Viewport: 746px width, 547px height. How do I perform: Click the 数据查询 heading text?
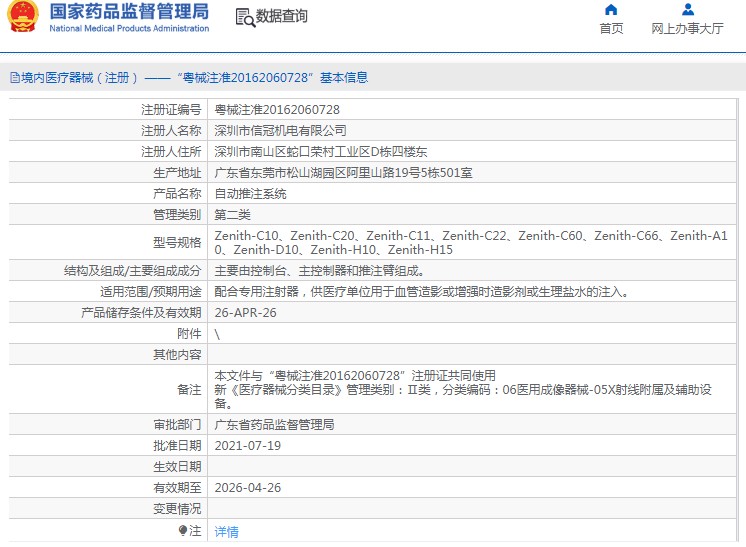click(282, 17)
